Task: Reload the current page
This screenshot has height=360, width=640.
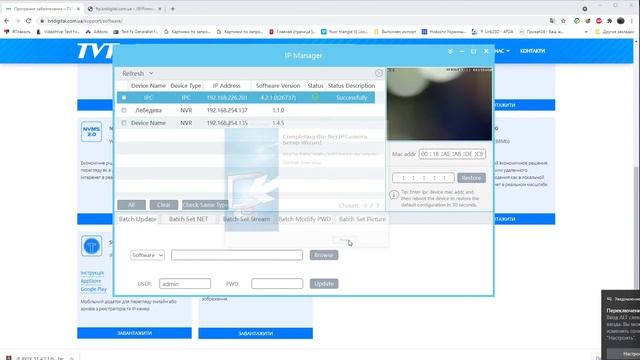Action: 28,21
